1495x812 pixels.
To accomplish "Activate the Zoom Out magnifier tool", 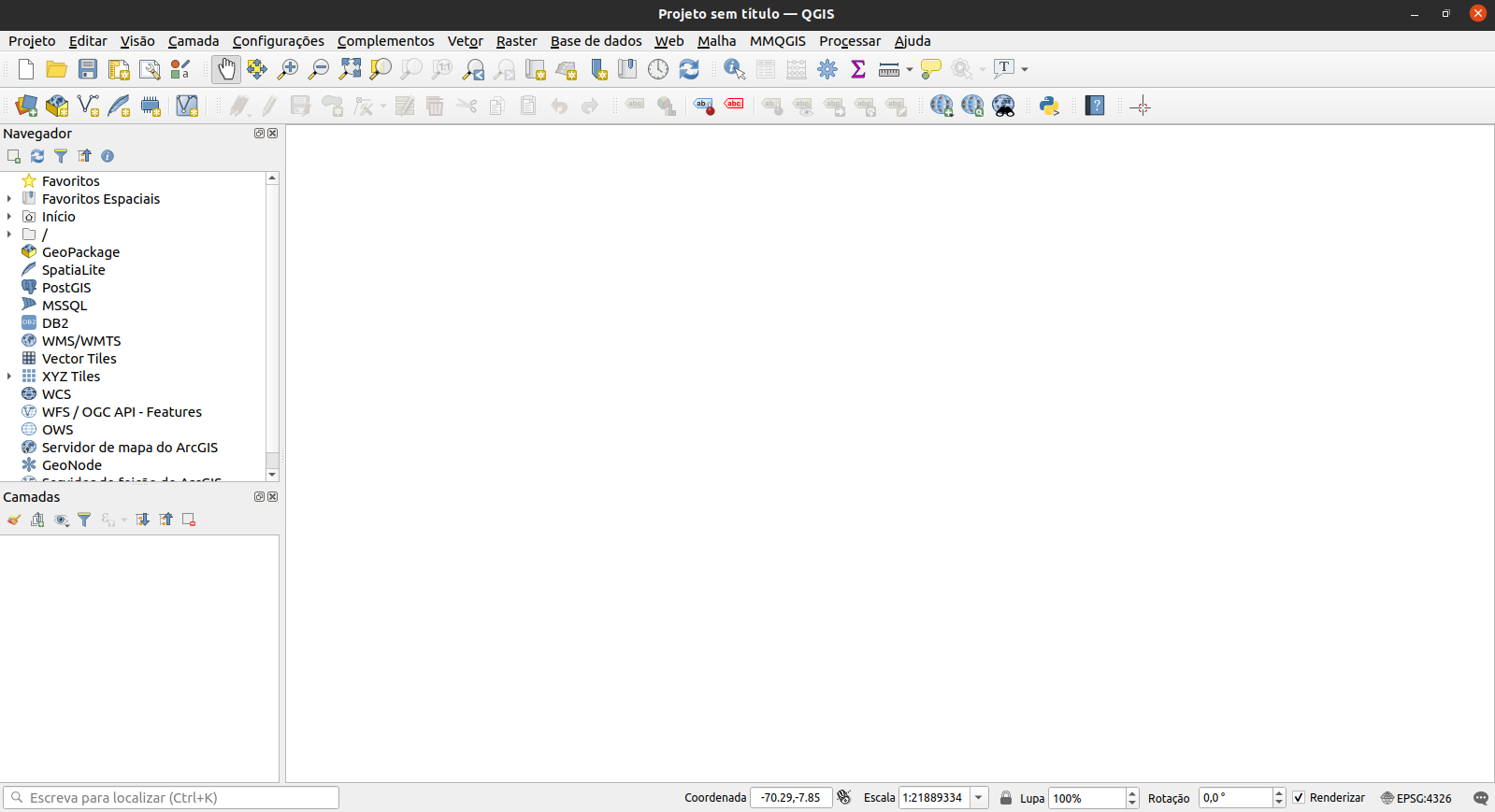I will [319, 69].
